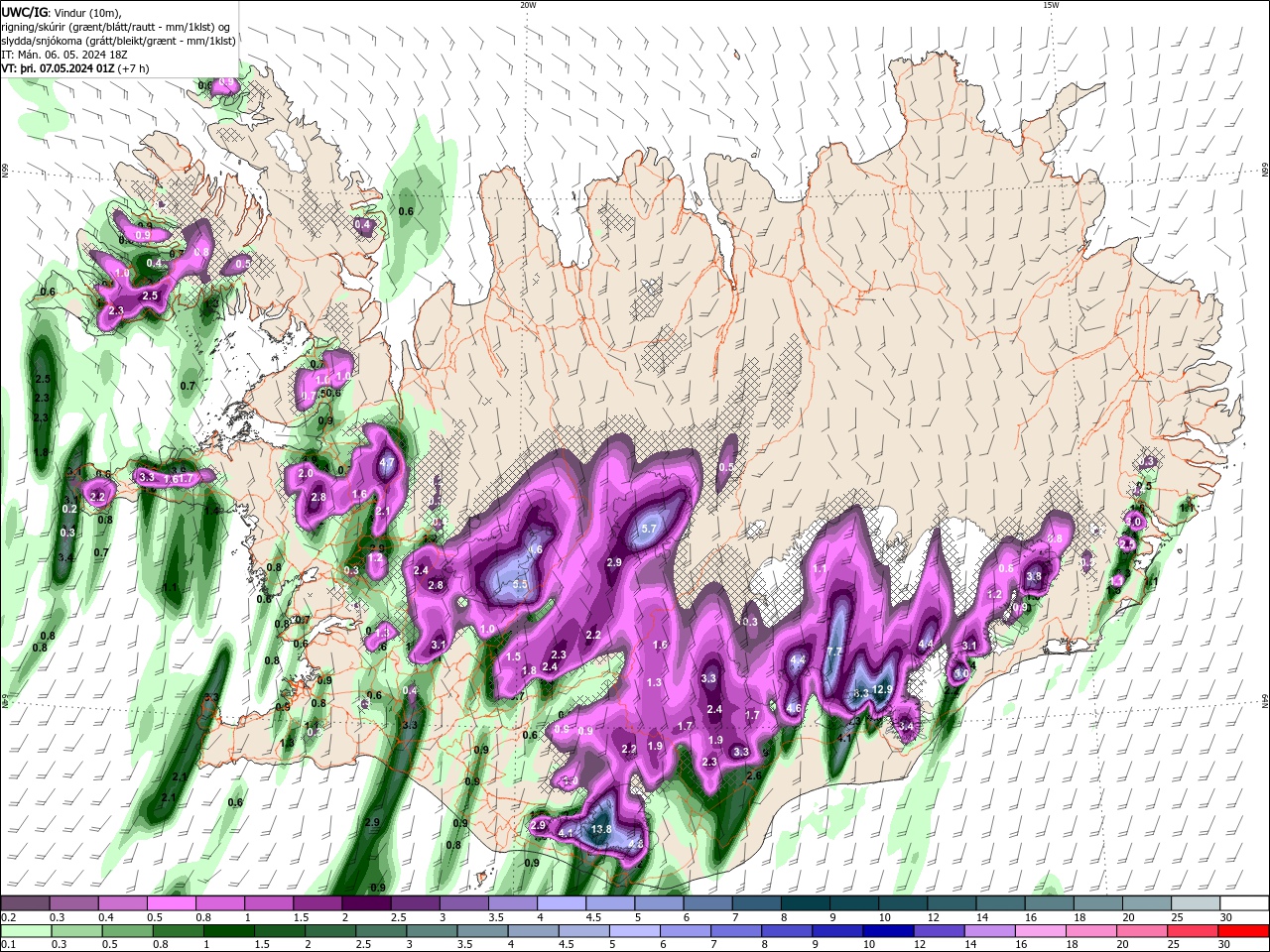Click the 13.8 precipitation value on the map
This screenshot has height=952, width=1270.
pyautogui.click(x=601, y=829)
